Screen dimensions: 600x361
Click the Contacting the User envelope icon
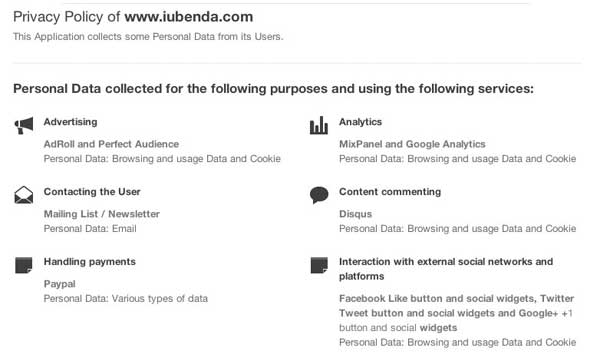24,195
